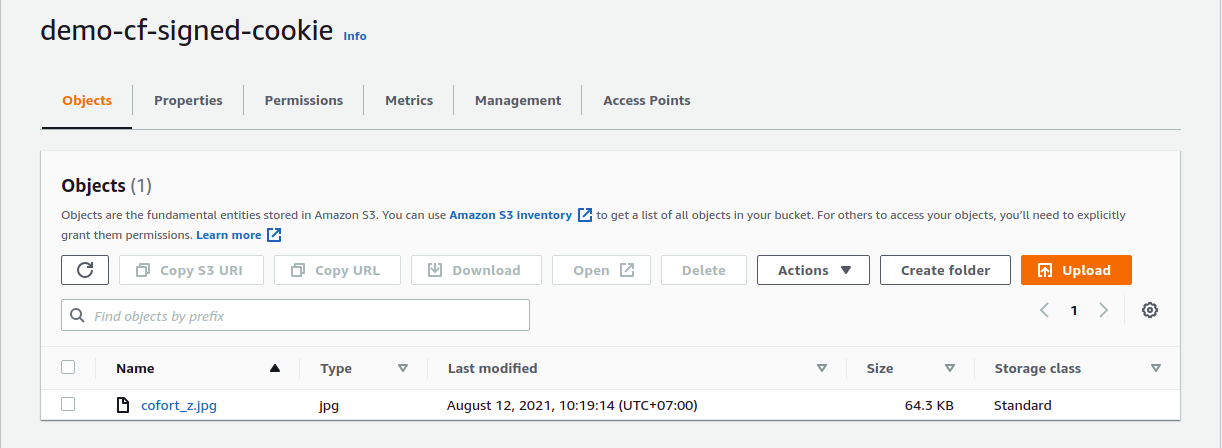Go to previous page chevron

pyautogui.click(x=1044, y=310)
